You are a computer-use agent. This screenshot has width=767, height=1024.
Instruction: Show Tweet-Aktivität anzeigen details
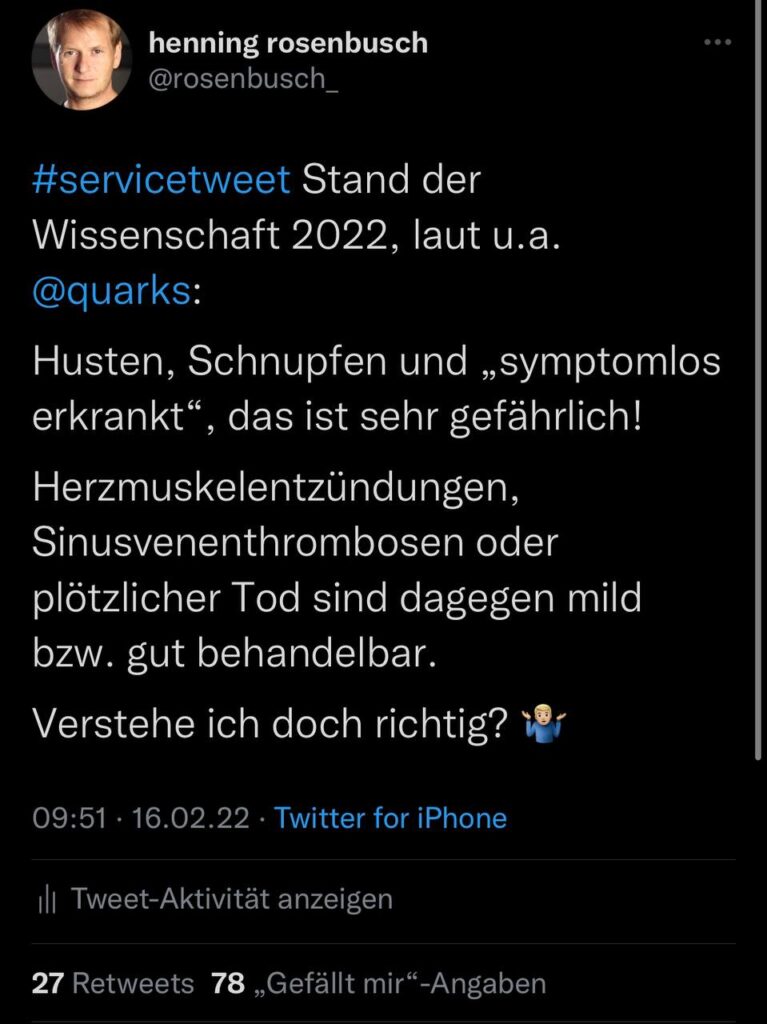(231, 899)
